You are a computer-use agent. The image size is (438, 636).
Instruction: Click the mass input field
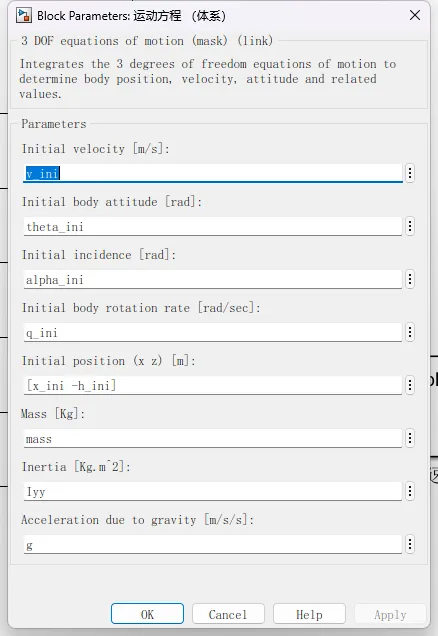[x=213, y=438]
